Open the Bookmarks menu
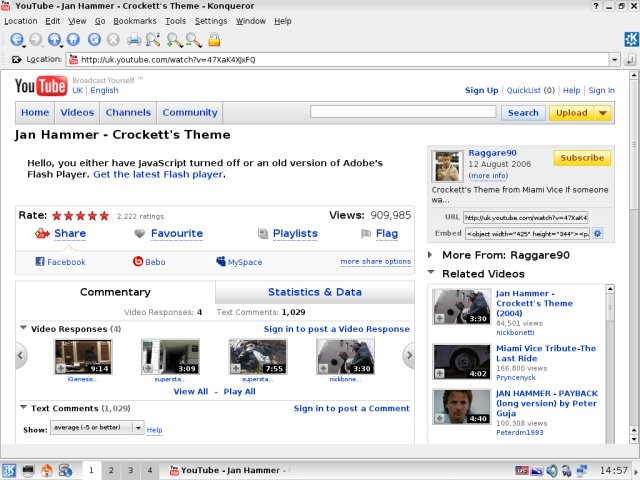 point(134,20)
